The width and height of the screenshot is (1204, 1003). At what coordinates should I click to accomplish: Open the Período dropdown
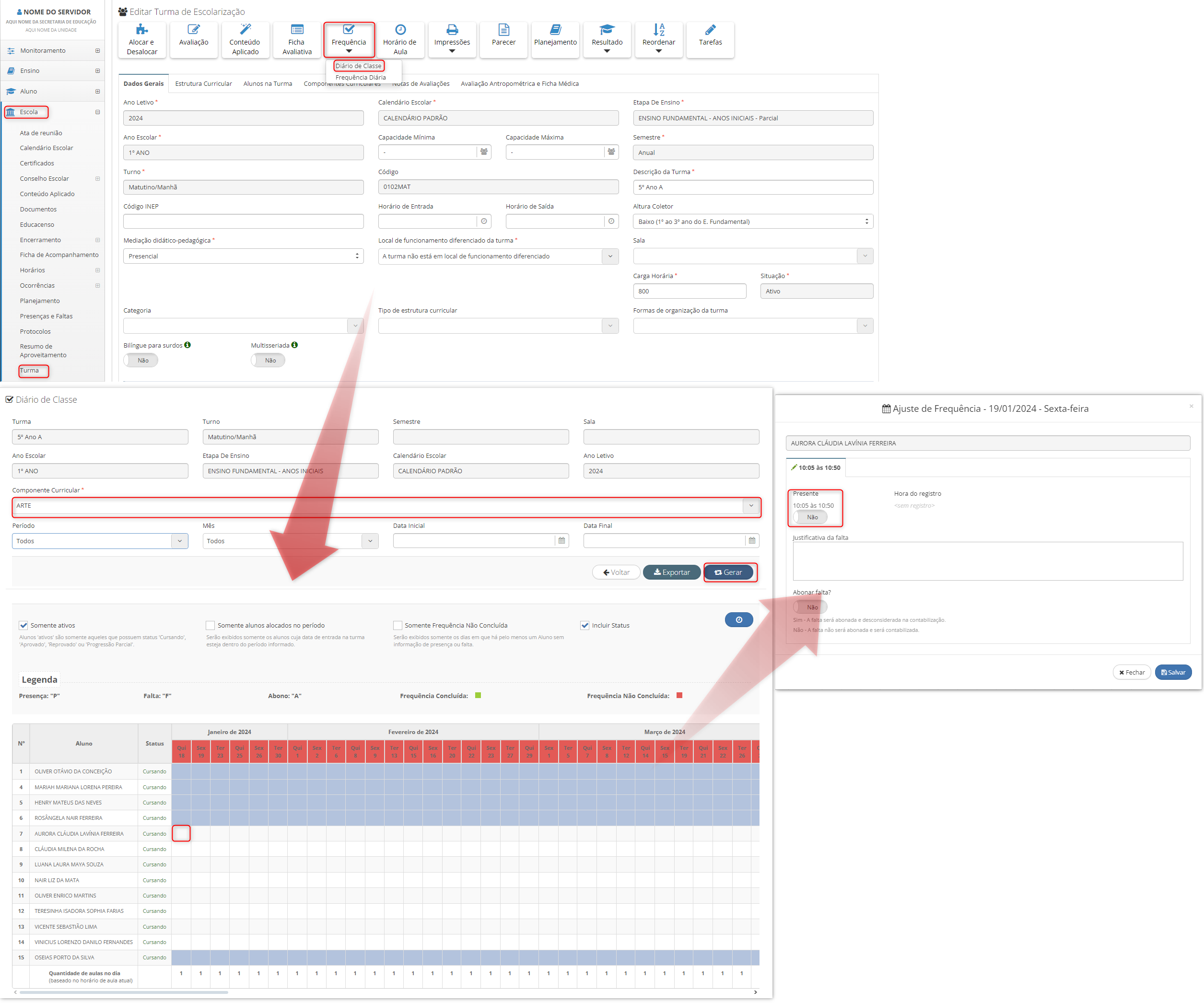click(x=100, y=541)
